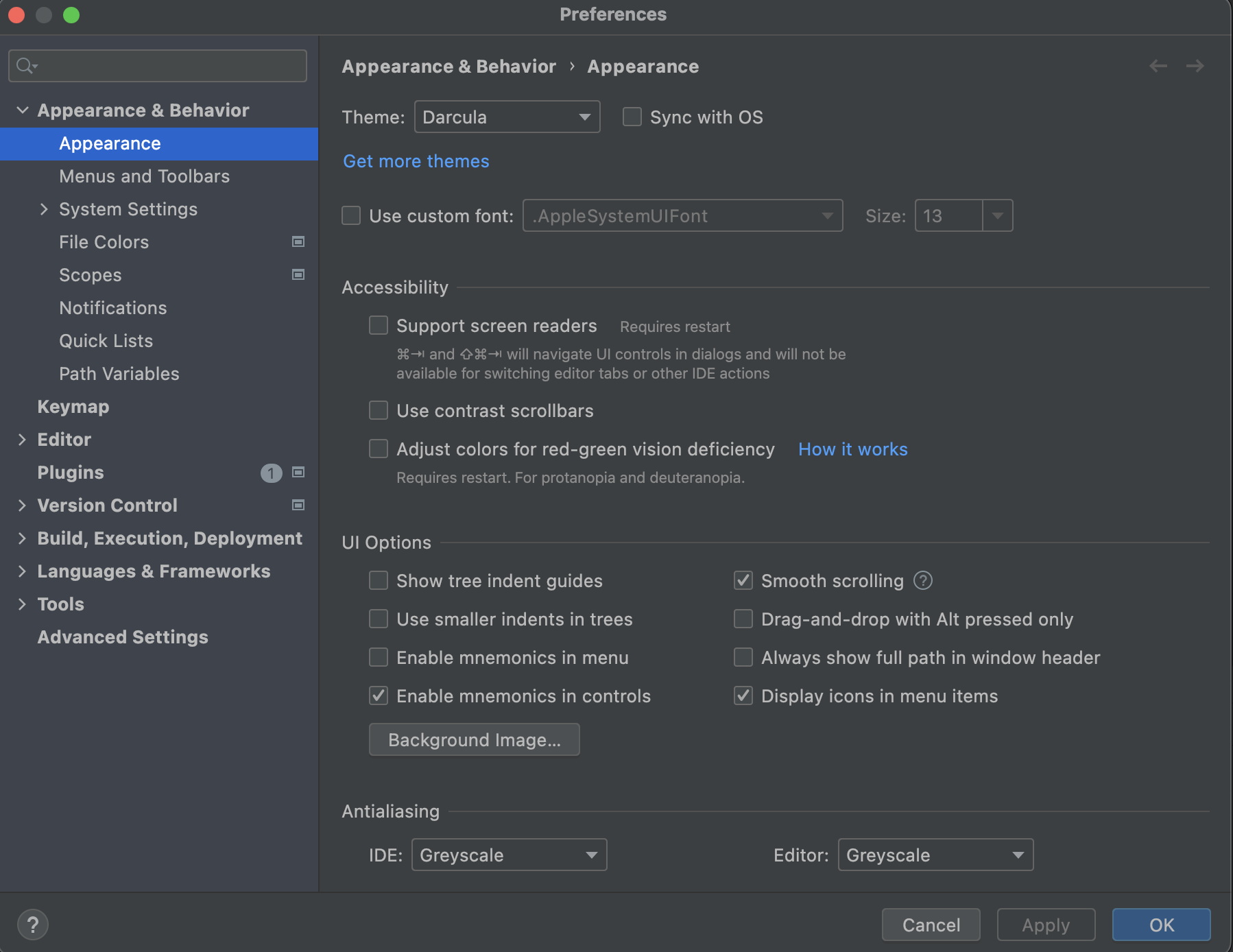Screen dimensions: 1233x952
Task: Enable Adjust colors for red-green vision deficiency
Action: [379, 449]
